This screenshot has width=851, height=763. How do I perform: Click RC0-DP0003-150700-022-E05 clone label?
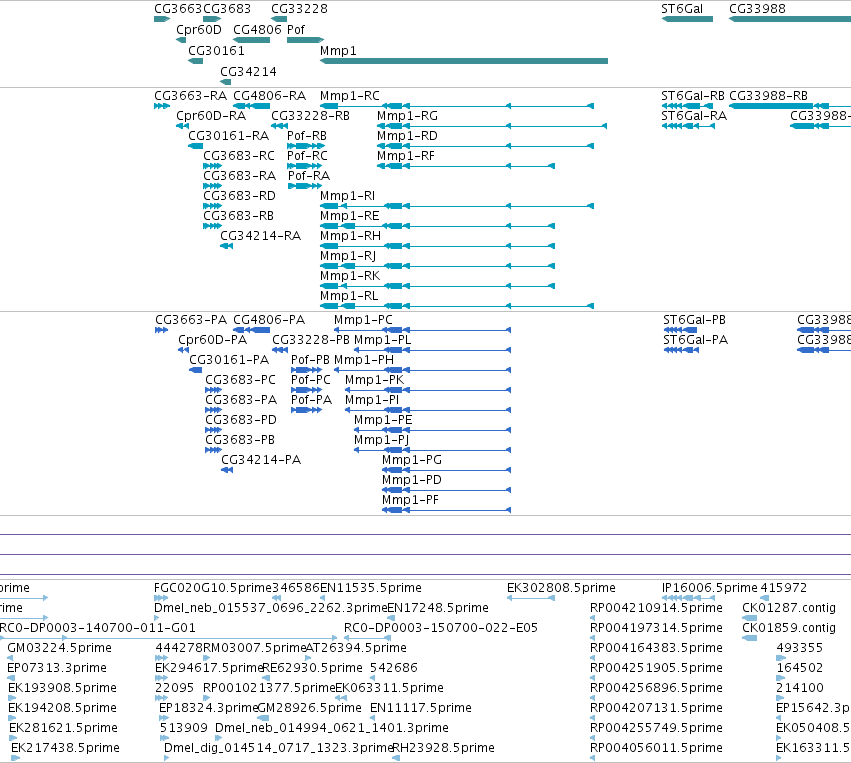(x=441, y=628)
